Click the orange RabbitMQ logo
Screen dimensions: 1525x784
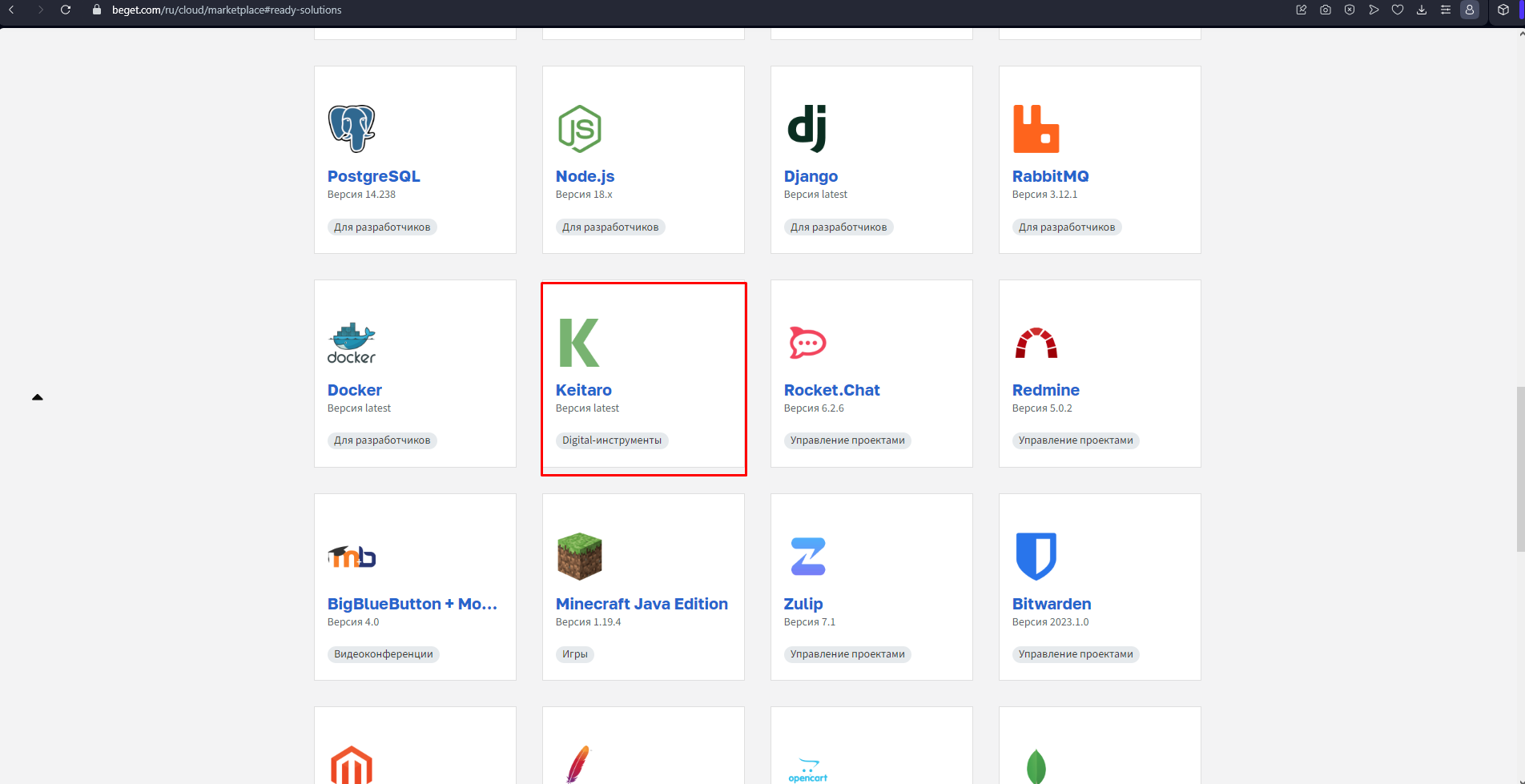(1036, 128)
